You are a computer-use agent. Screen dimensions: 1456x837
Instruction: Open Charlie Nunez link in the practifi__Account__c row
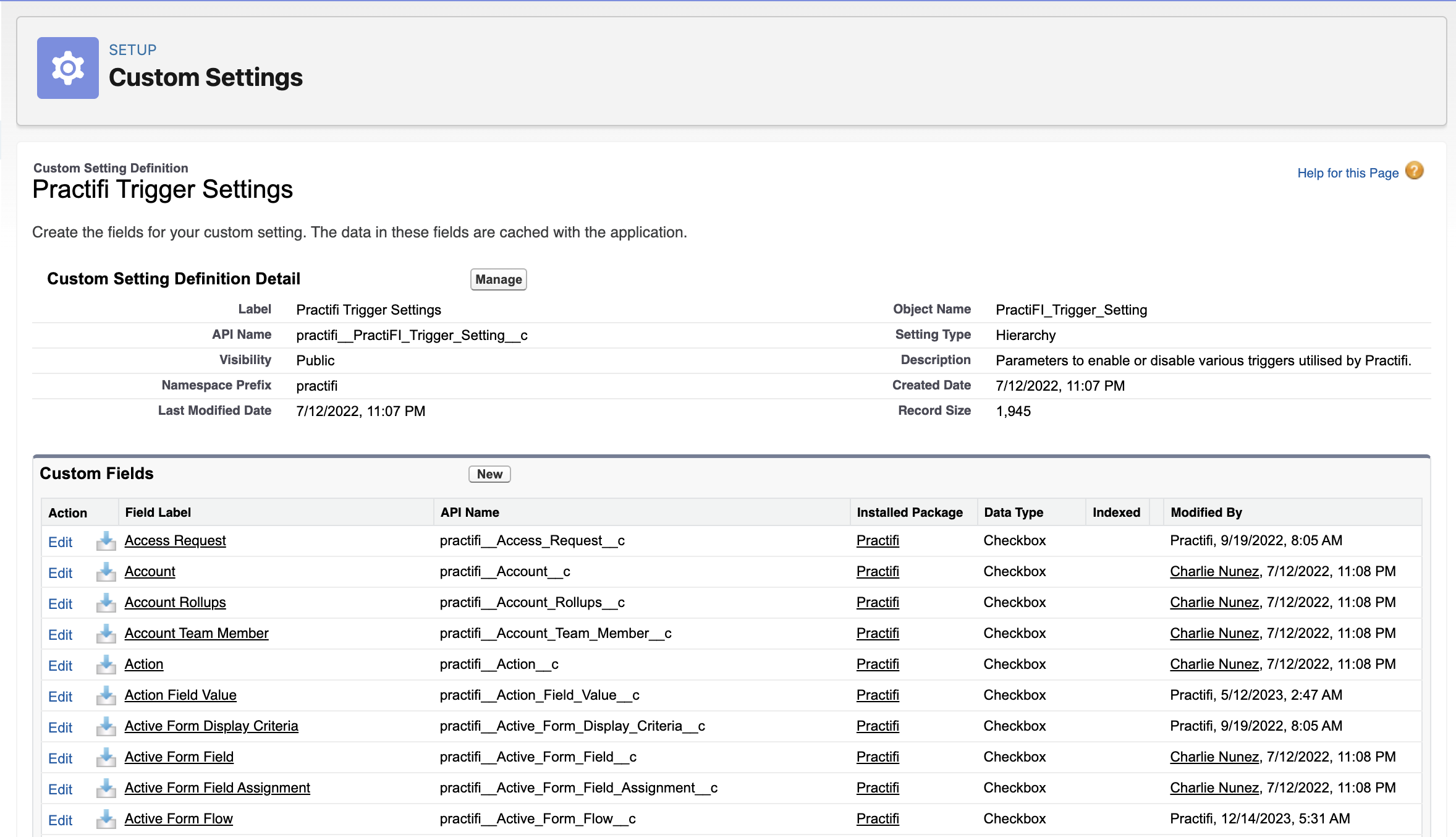pos(1214,571)
